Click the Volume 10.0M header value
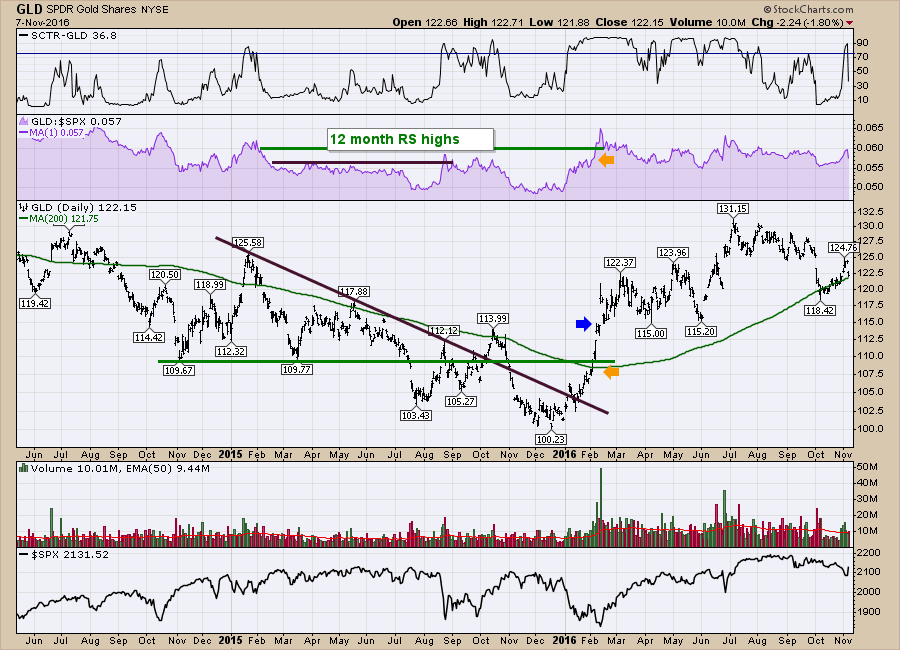The height and width of the screenshot is (650, 900). (x=707, y=22)
